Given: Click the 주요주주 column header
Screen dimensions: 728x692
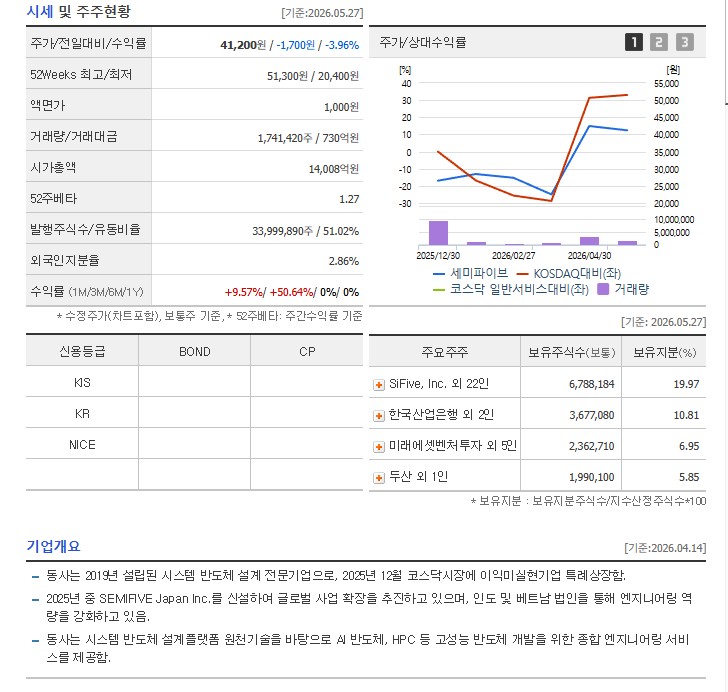Looking at the screenshot, I should coord(444,352).
